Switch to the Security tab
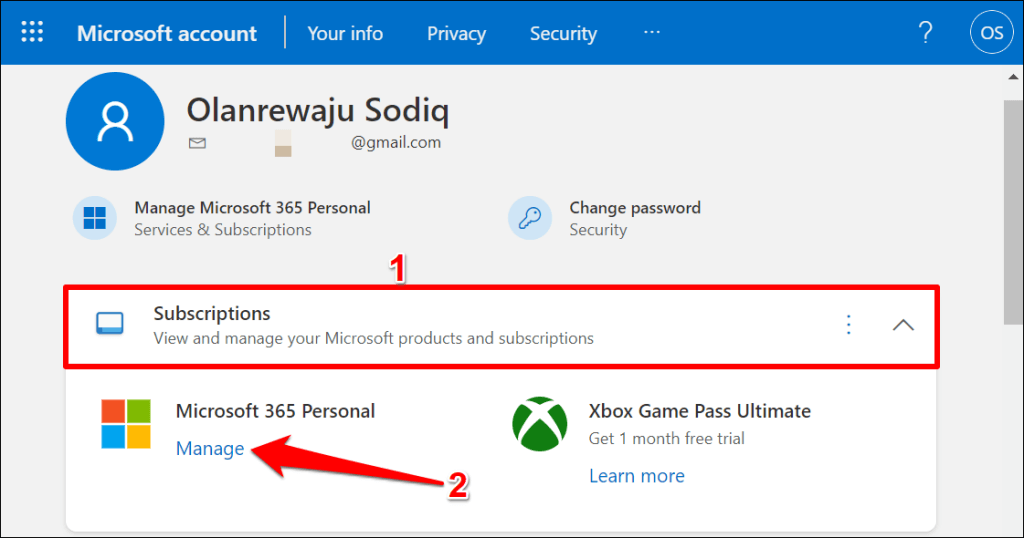 click(563, 33)
